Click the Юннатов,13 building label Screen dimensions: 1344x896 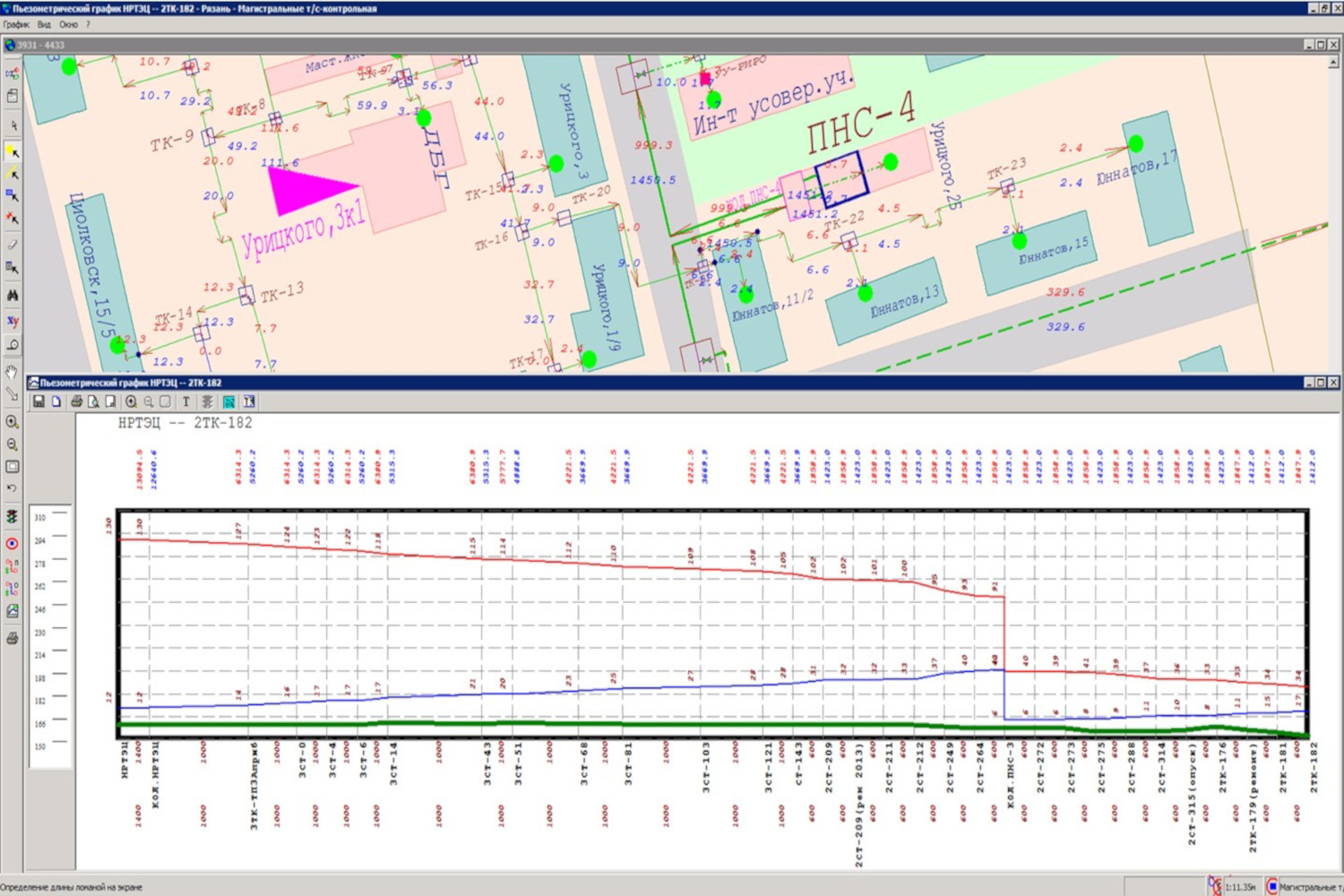point(904,304)
